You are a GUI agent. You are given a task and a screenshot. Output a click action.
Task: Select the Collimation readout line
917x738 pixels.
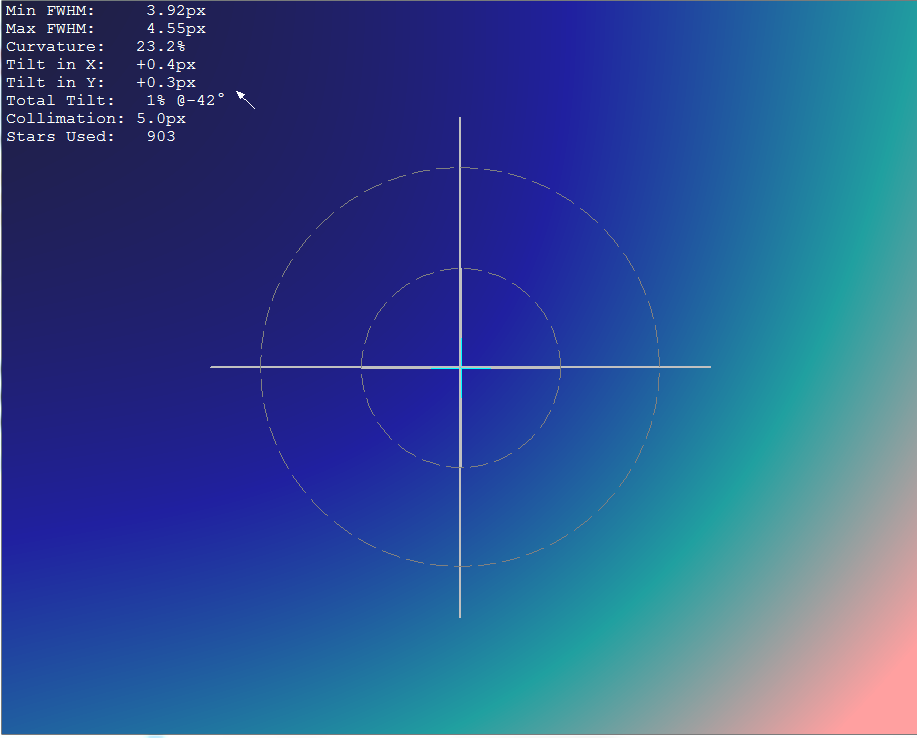pyautogui.click(x=95, y=118)
